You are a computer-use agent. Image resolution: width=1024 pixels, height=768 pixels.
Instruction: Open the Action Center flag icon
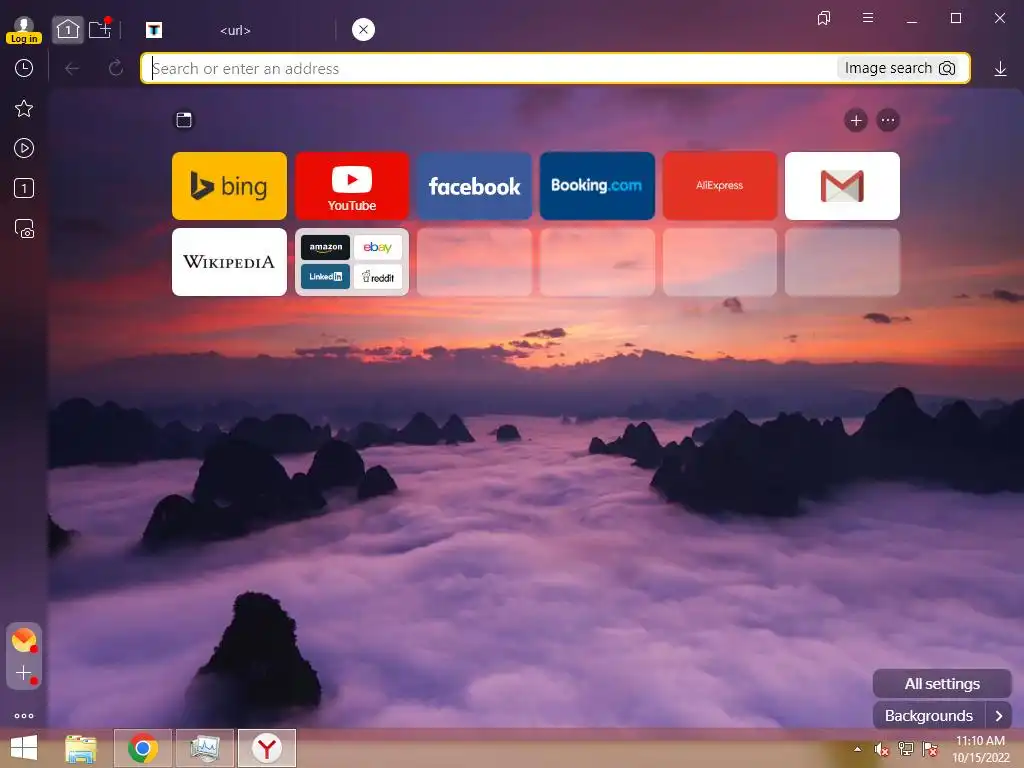pyautogui.click(x=930, y=749)
